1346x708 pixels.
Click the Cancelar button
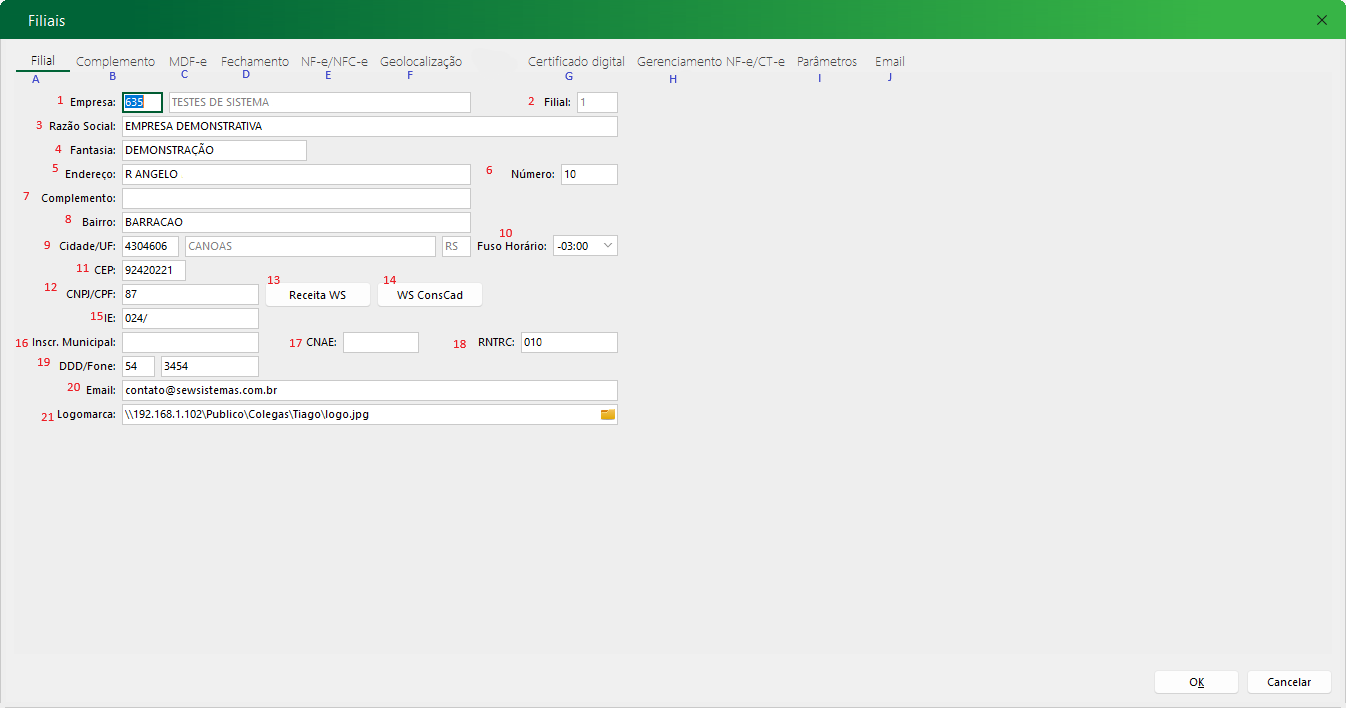[x=1289, y=682]
